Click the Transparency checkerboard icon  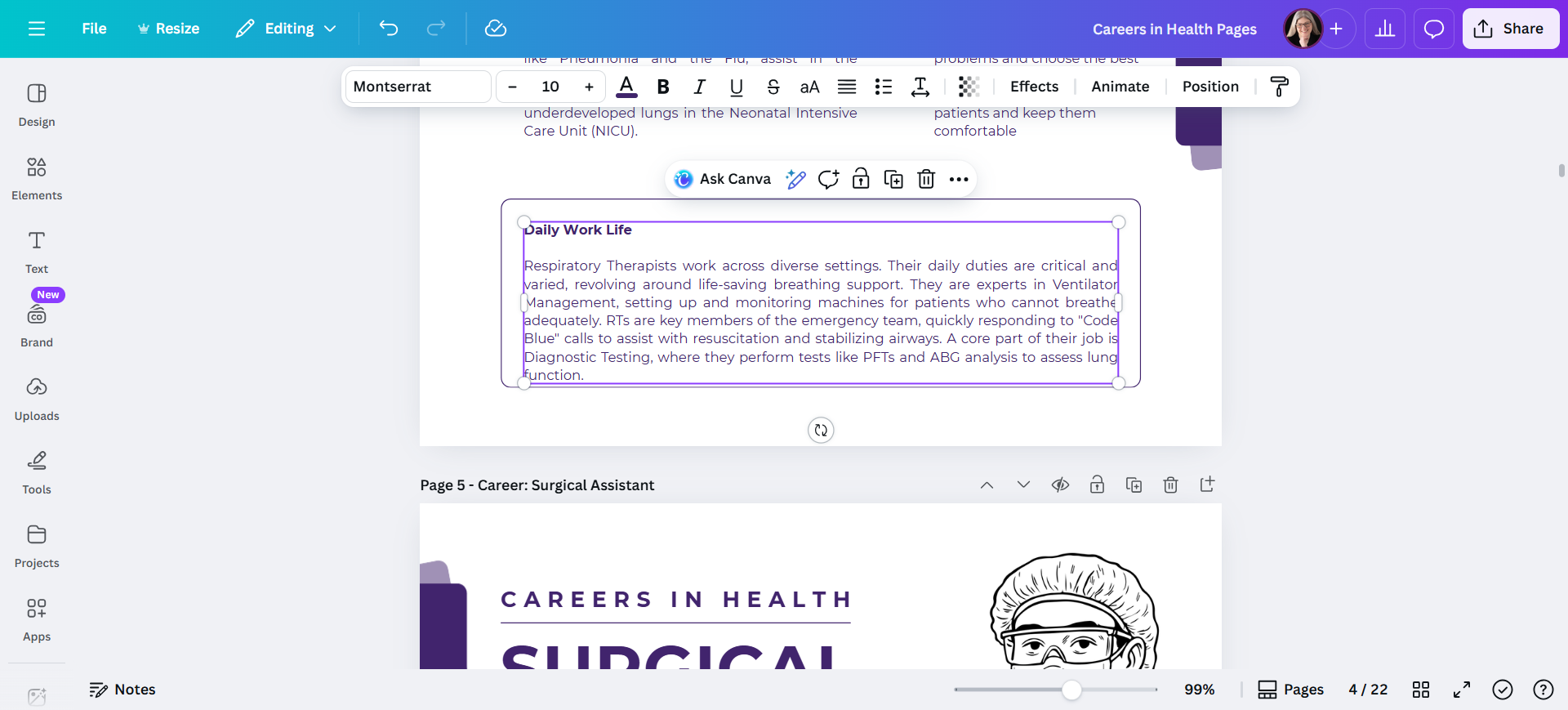[x=969, y=87]
